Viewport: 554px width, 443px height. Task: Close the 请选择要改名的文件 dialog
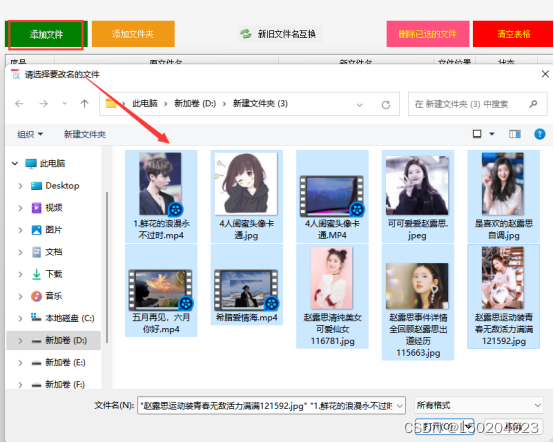coord(545,74)
